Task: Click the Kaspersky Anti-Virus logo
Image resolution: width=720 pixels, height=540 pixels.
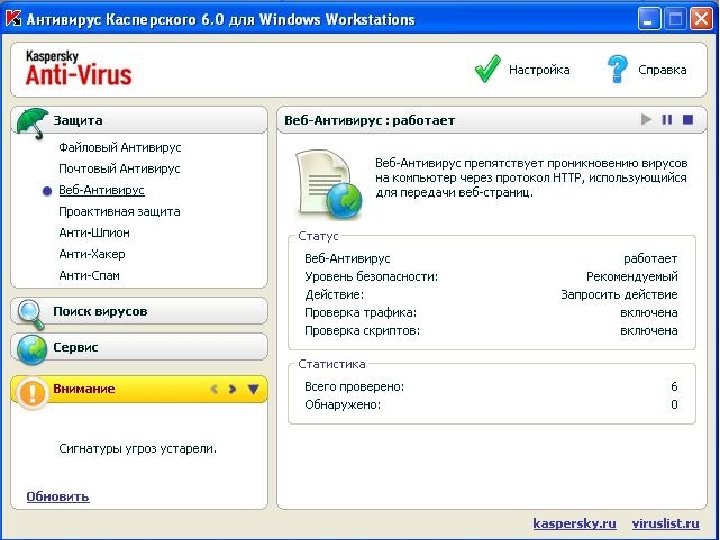Action: [79, 69]
